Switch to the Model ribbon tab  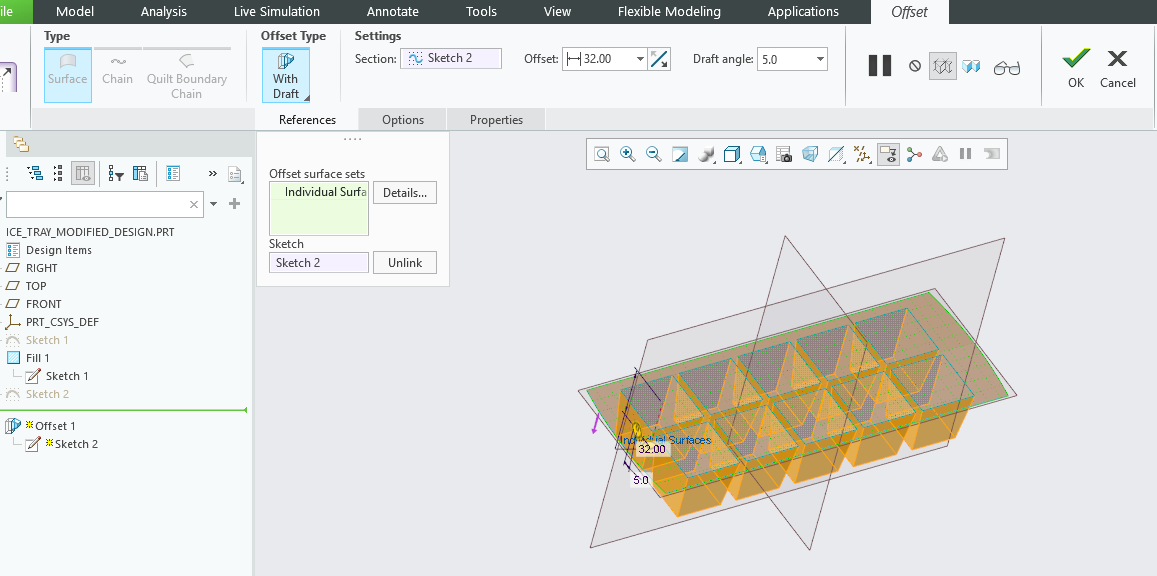coord(75,12)
